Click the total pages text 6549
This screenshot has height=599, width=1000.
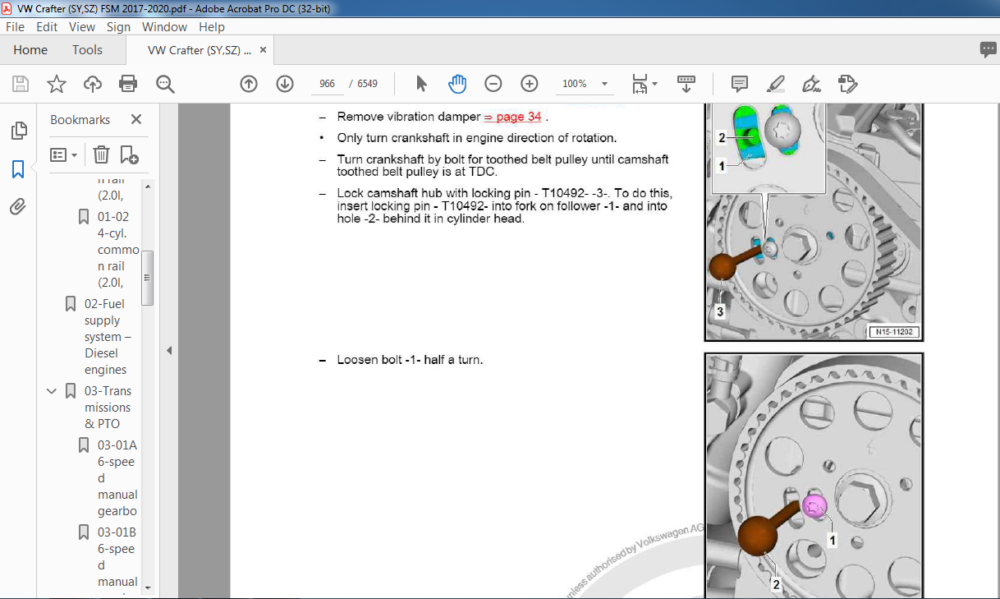coord(367,84)
